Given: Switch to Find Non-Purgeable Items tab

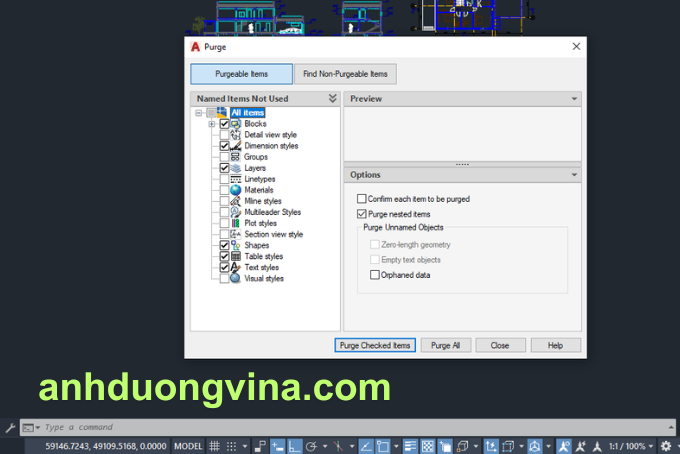Looking at the screenshot, I should pyautogui.click(x=346, y=74).
